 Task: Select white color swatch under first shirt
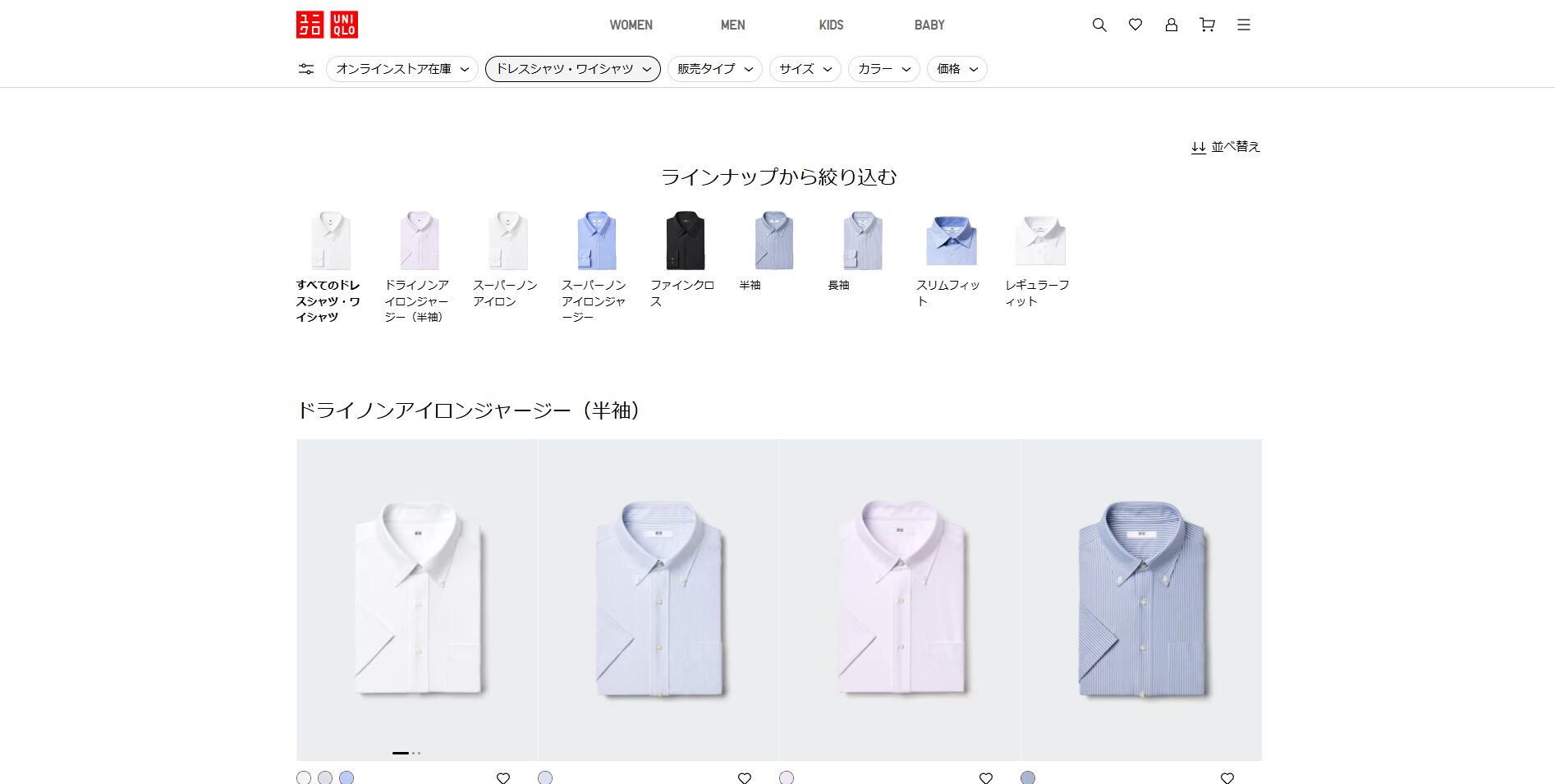(x=304, y=777)
